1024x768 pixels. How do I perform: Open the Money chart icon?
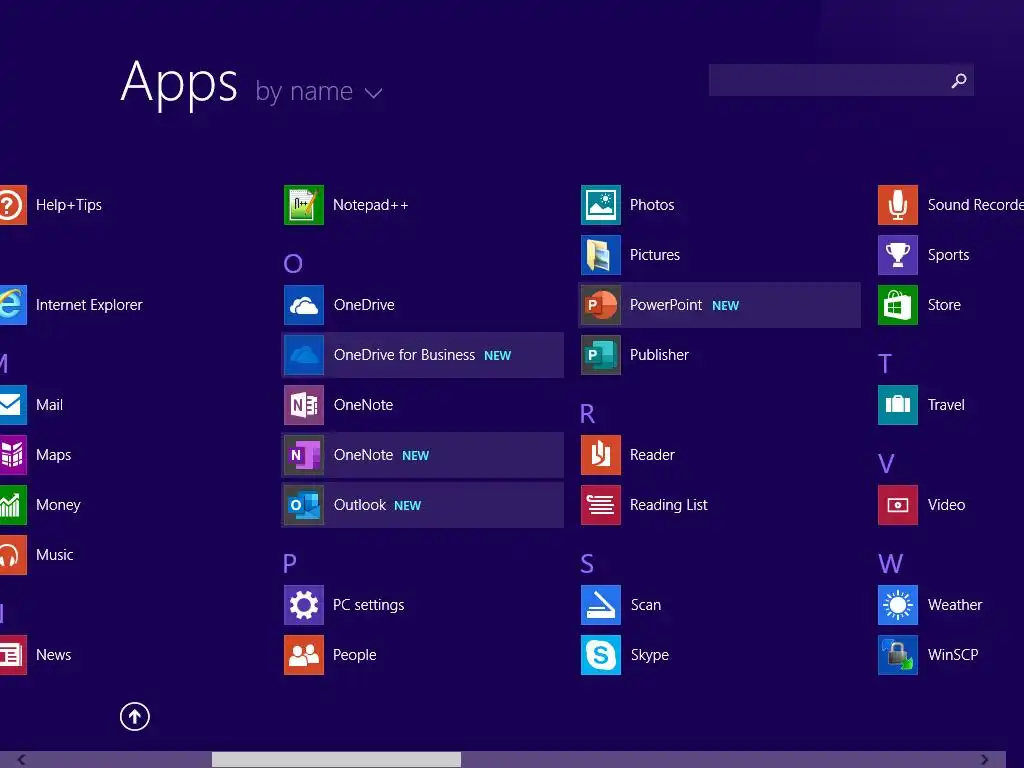pos(13,505)
